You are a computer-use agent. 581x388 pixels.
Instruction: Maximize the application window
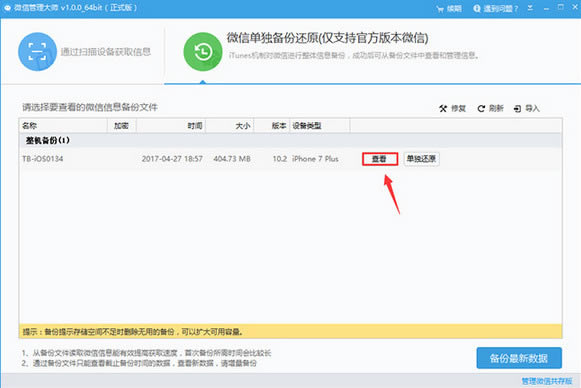[x=561, y=7]
